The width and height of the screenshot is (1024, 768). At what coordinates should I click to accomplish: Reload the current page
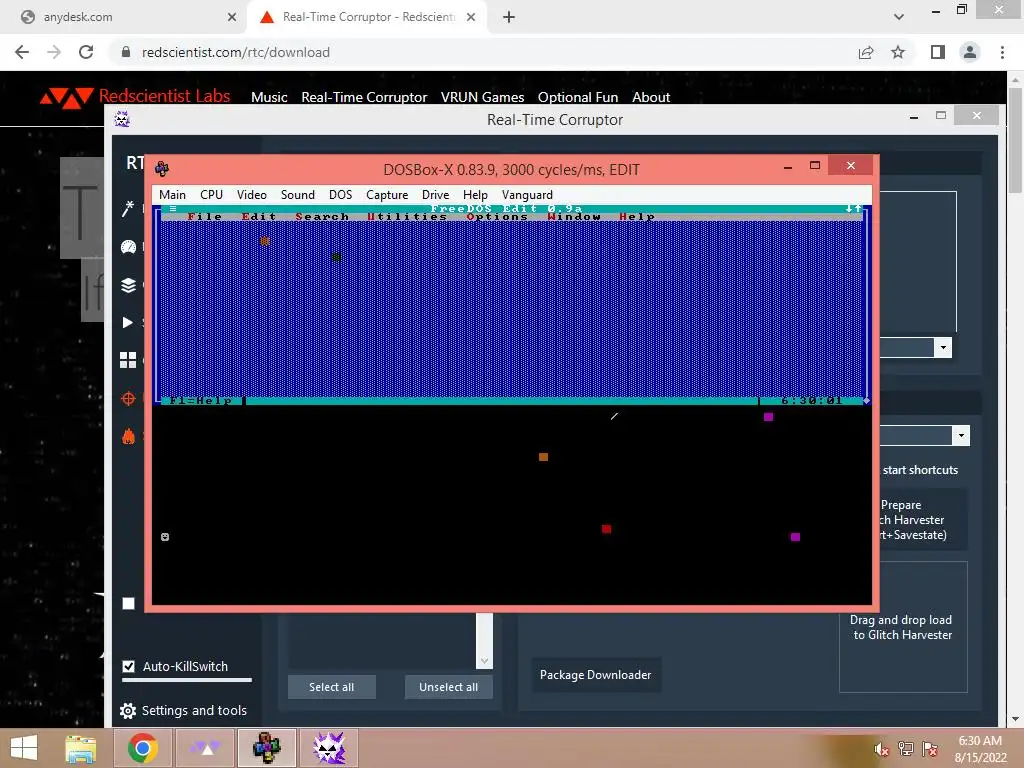click(x=86, y=52)
